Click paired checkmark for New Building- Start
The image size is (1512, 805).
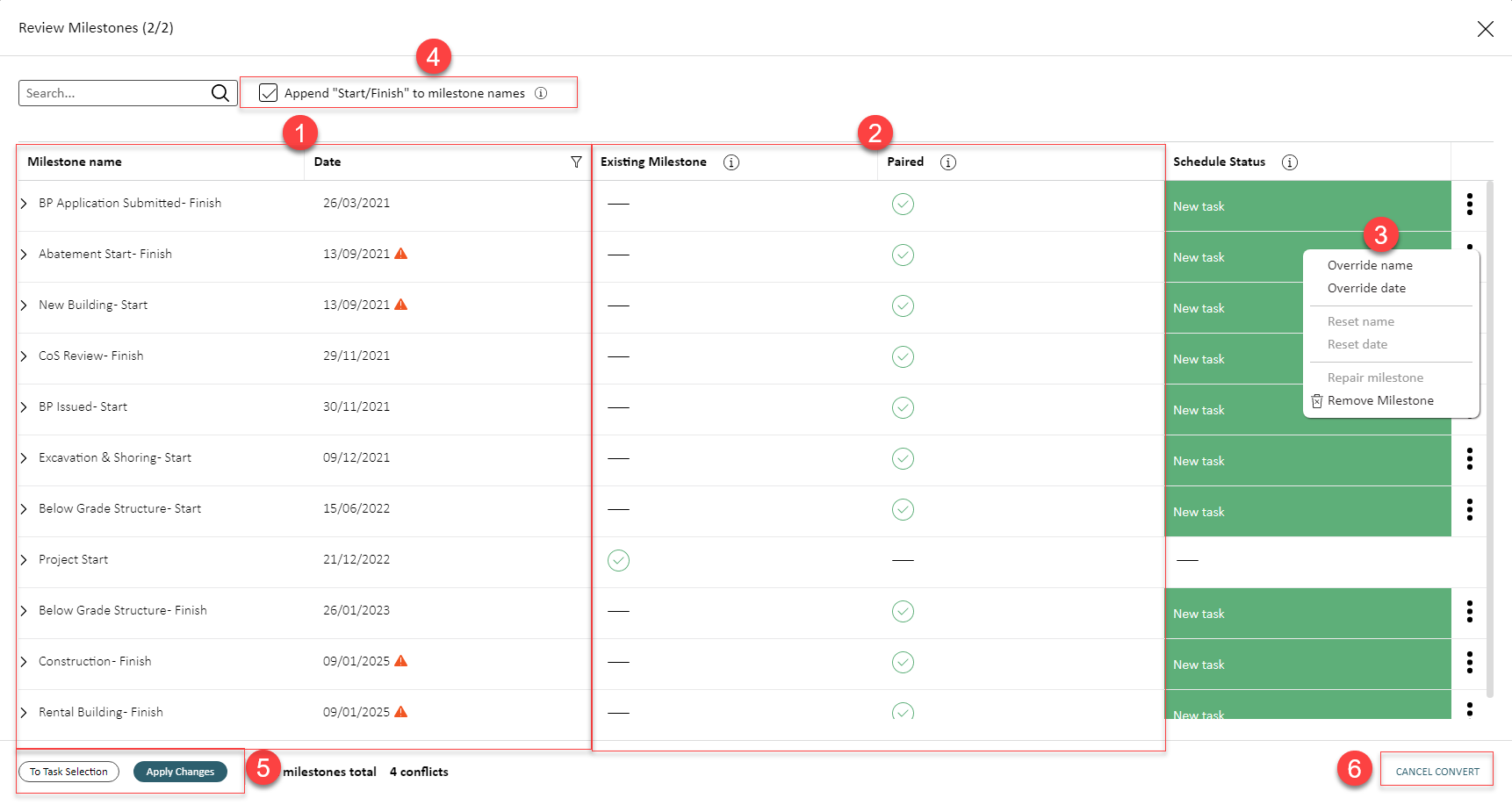(903, 306)
